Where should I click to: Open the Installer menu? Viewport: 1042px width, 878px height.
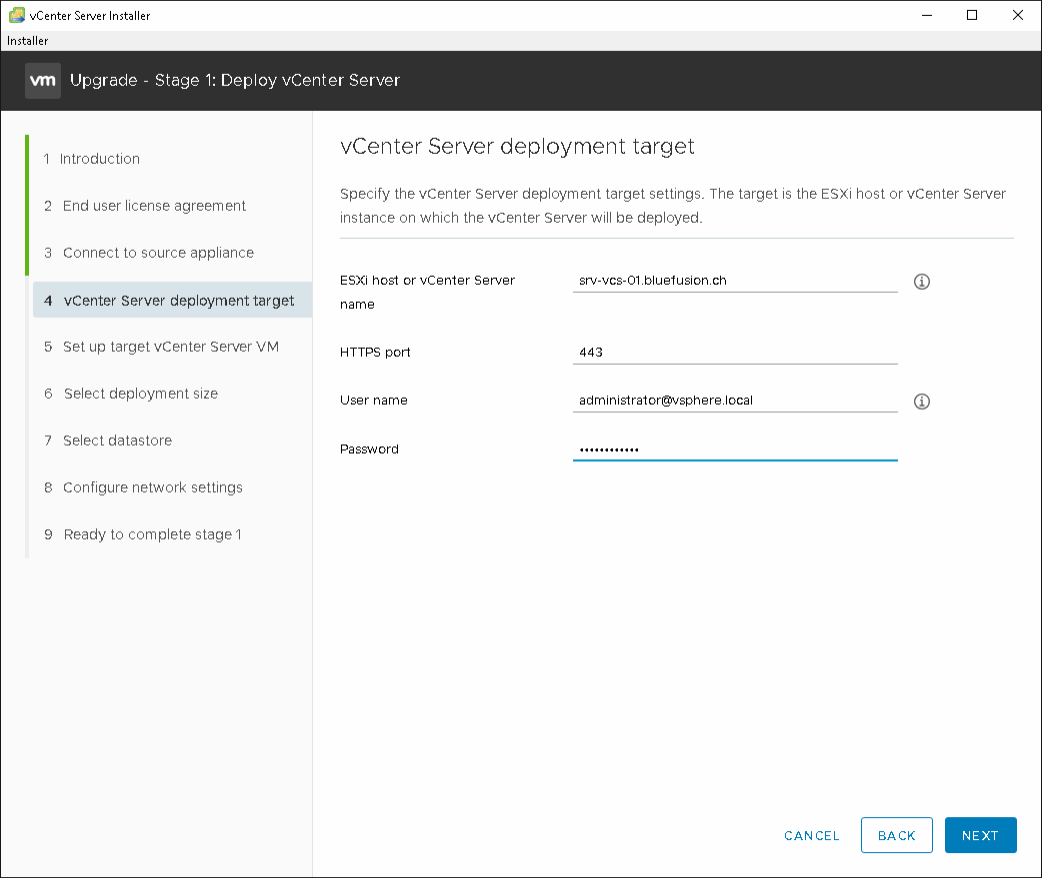pos(28,41)
